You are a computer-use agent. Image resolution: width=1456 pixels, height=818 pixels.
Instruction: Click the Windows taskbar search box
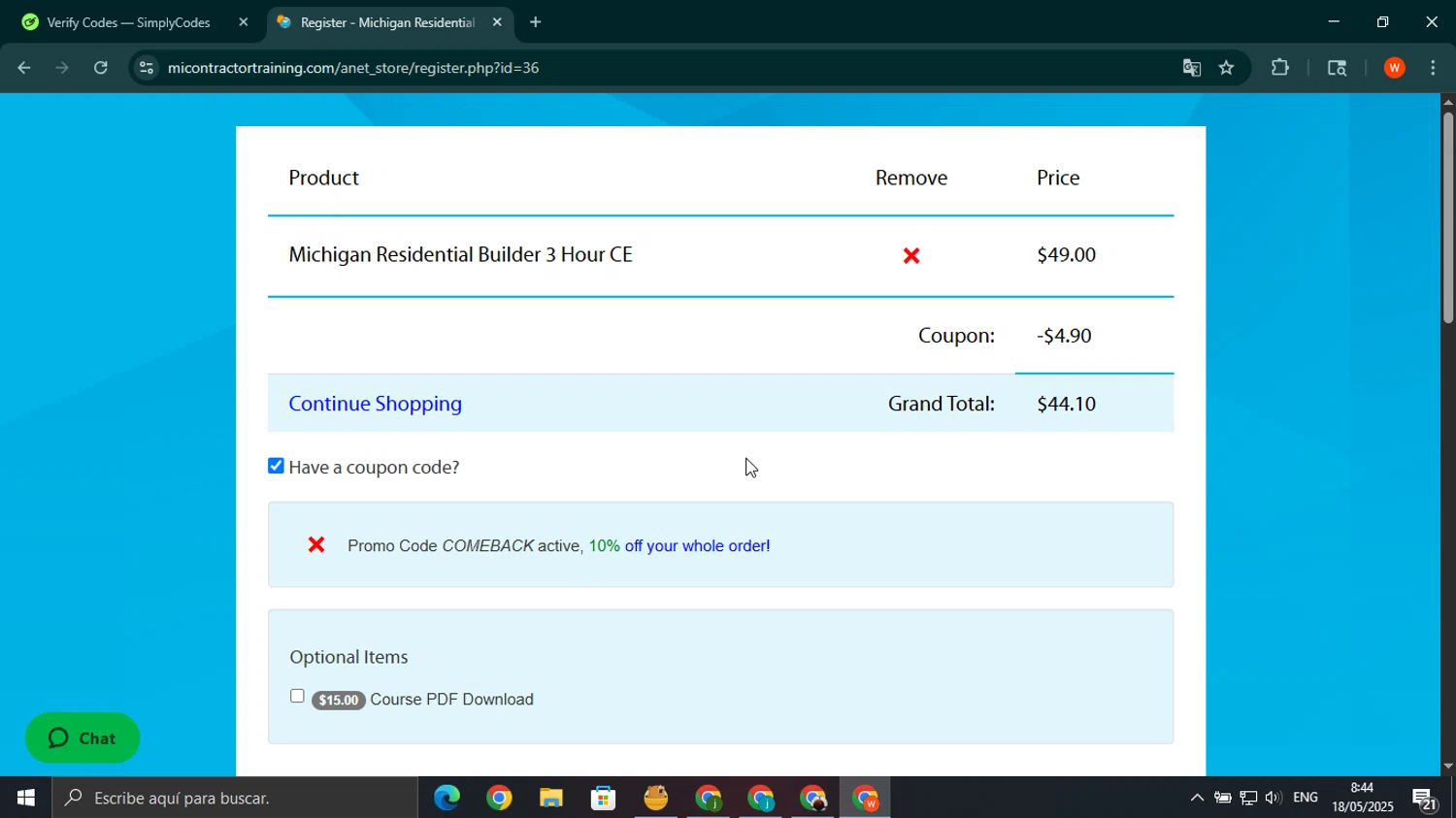[236, 798]
